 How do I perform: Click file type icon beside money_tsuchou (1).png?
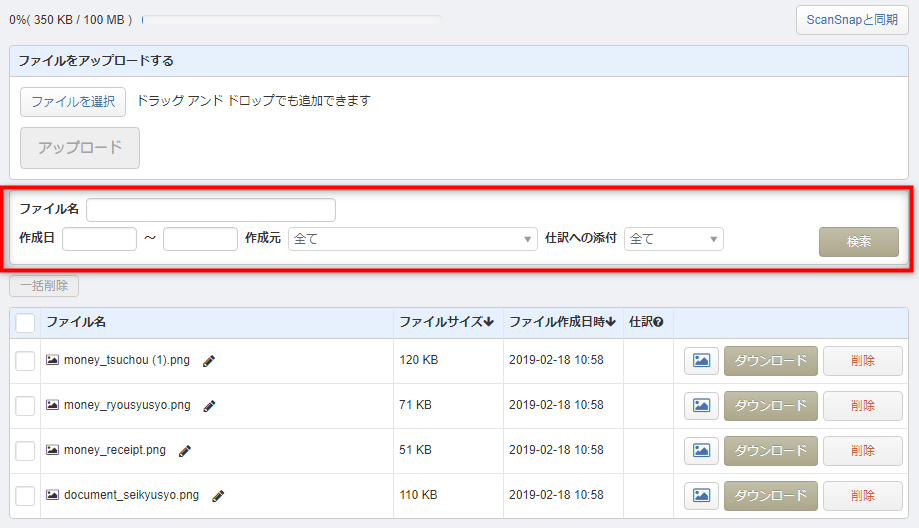tap(52, 360)
